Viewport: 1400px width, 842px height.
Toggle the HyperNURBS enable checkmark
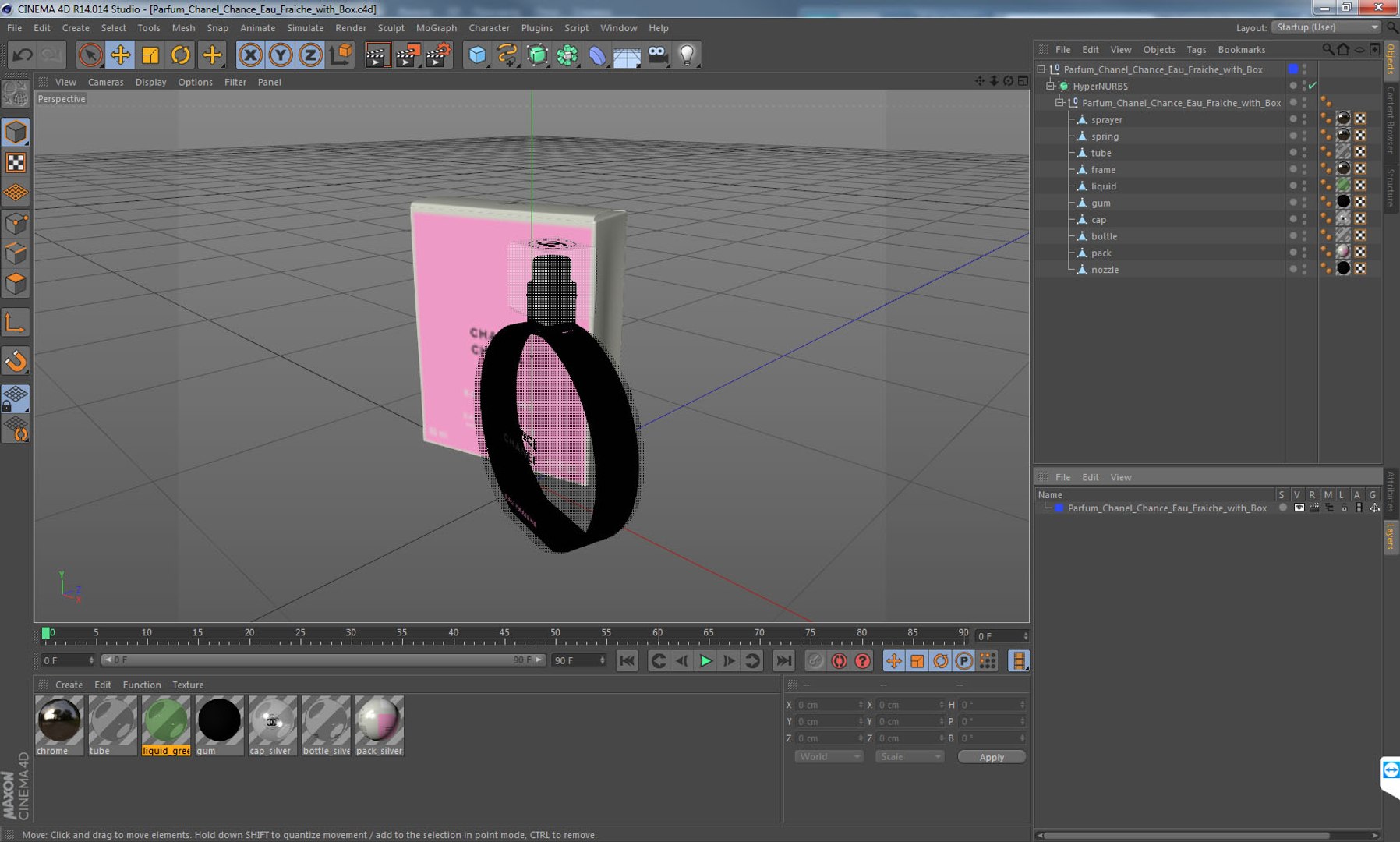(1313, 86)
